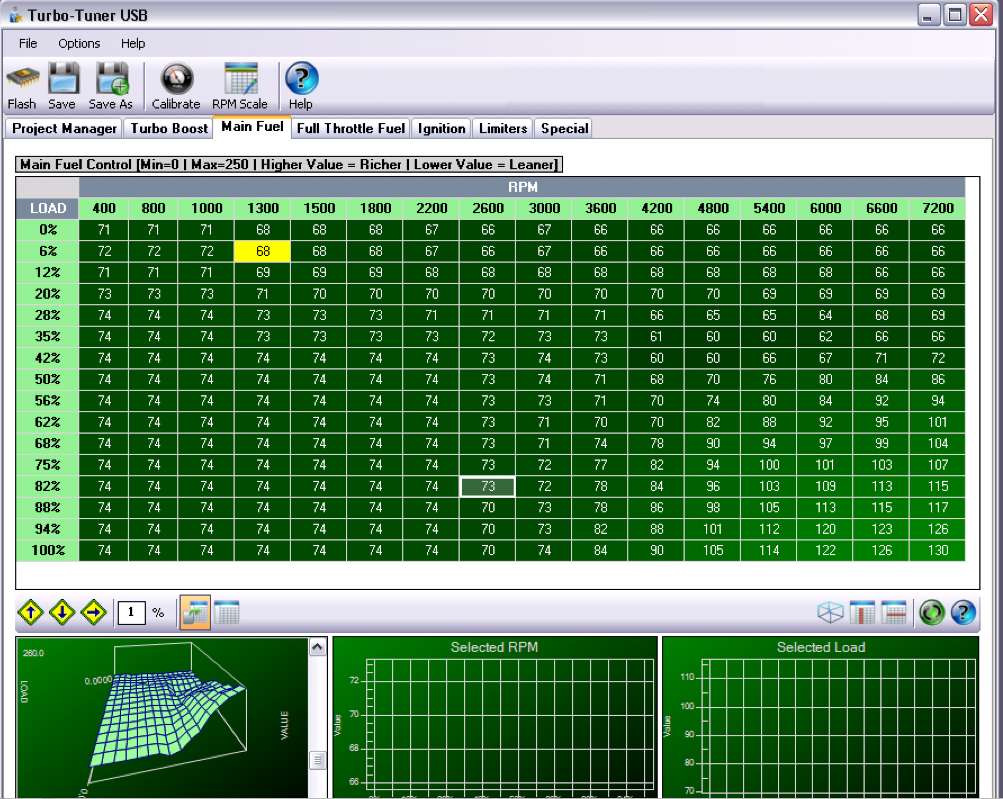This screenshot has width=1003, height=799.
Task: Minimize the Turbo-Tuner USB window
Action: coord(928,15)
